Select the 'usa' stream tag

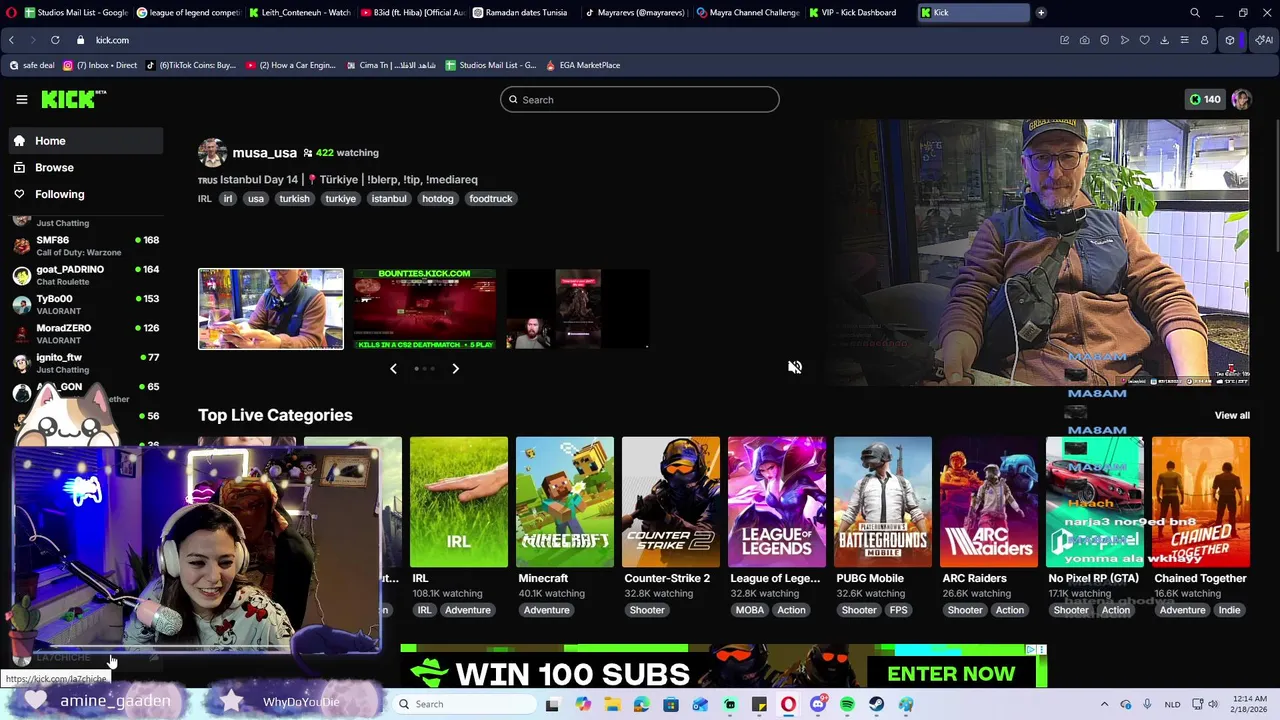click(x=256, y=198)
